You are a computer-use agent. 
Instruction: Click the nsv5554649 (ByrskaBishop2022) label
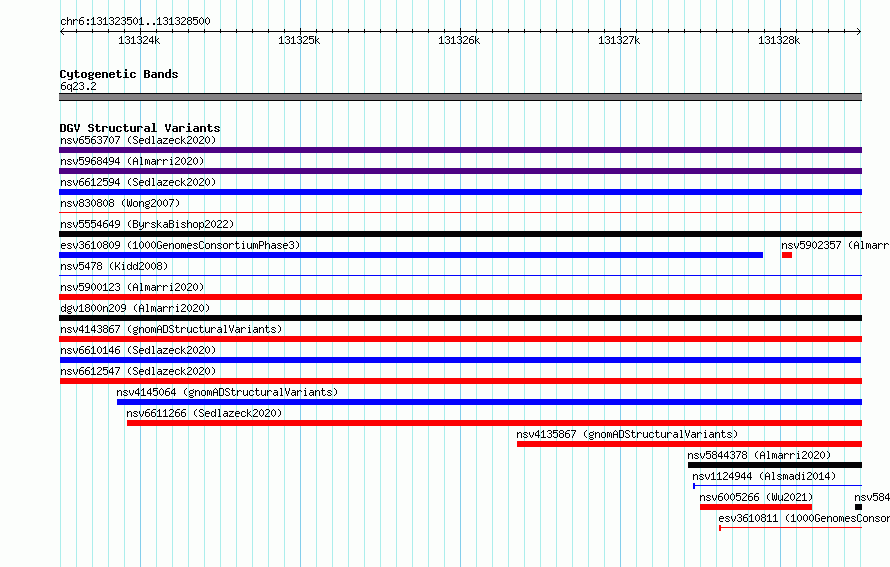pyautogui.click(x=147, y=224)
